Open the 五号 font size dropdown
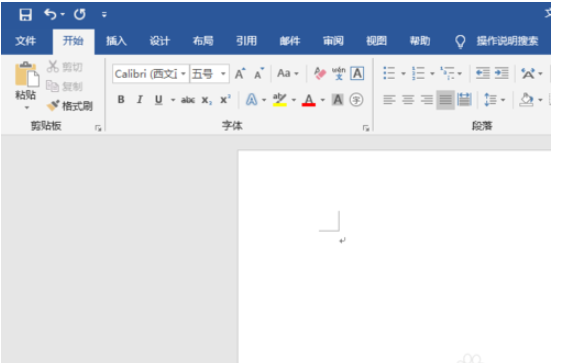 223,74
